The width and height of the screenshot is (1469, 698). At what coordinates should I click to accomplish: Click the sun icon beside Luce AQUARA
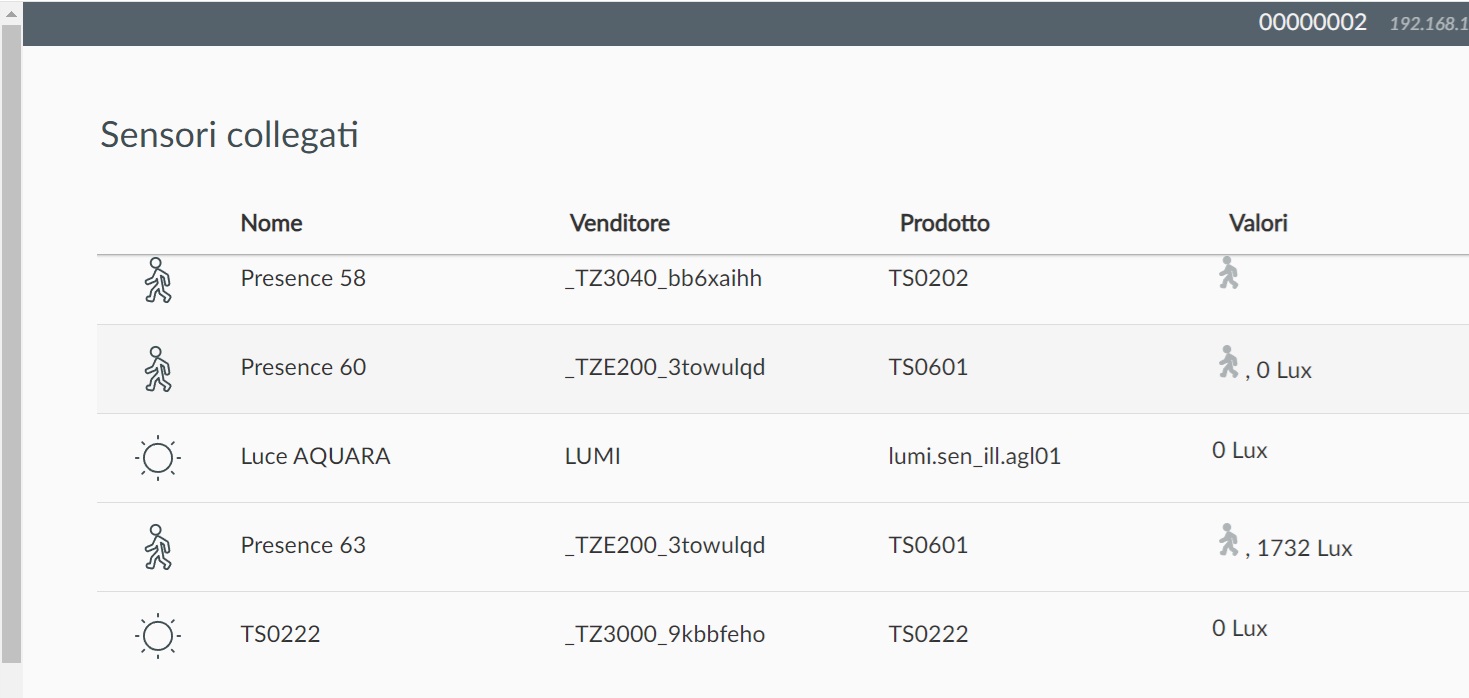point(158,458)
